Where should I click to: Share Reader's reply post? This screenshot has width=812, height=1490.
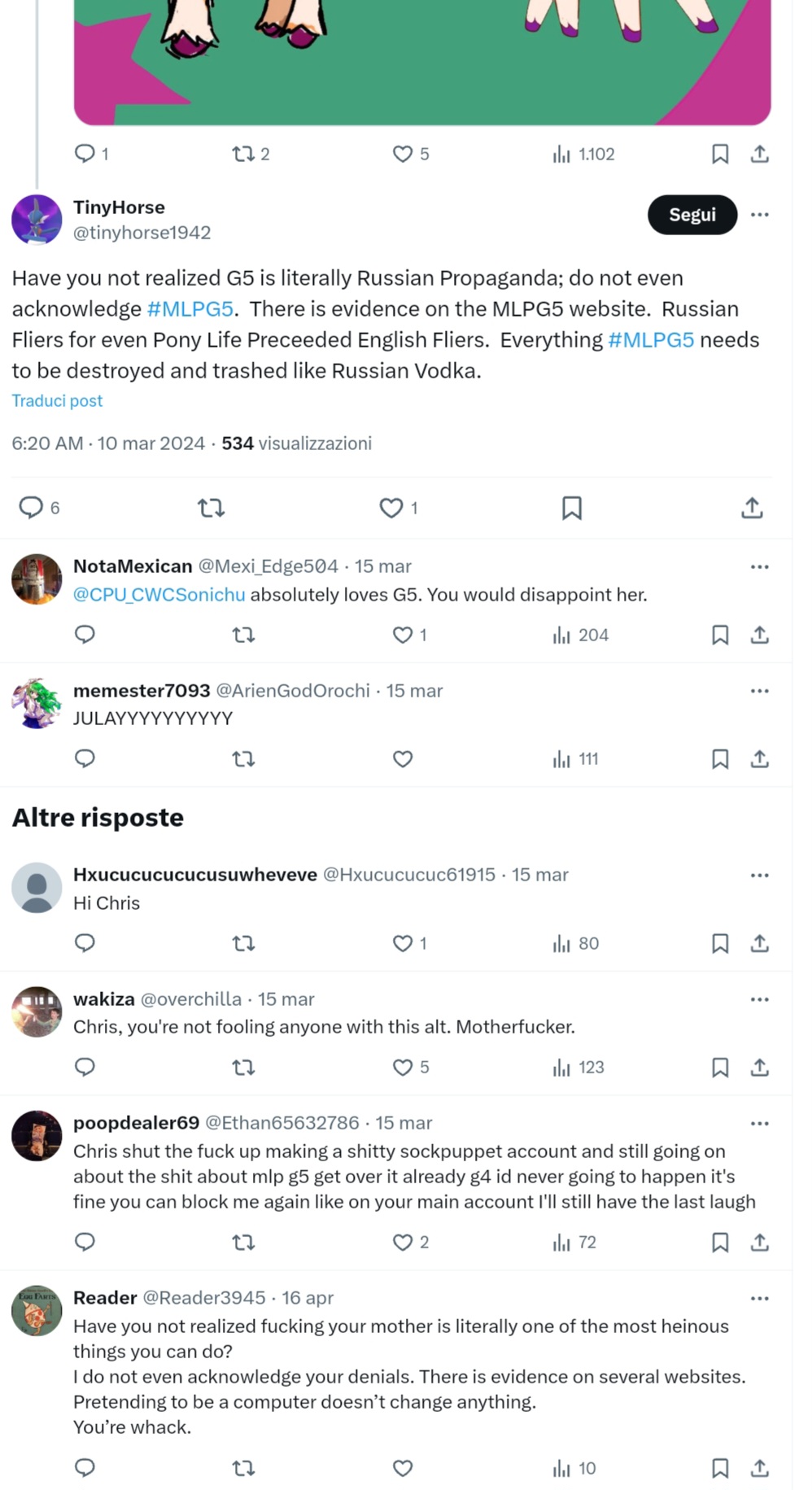click(760, 1468)
